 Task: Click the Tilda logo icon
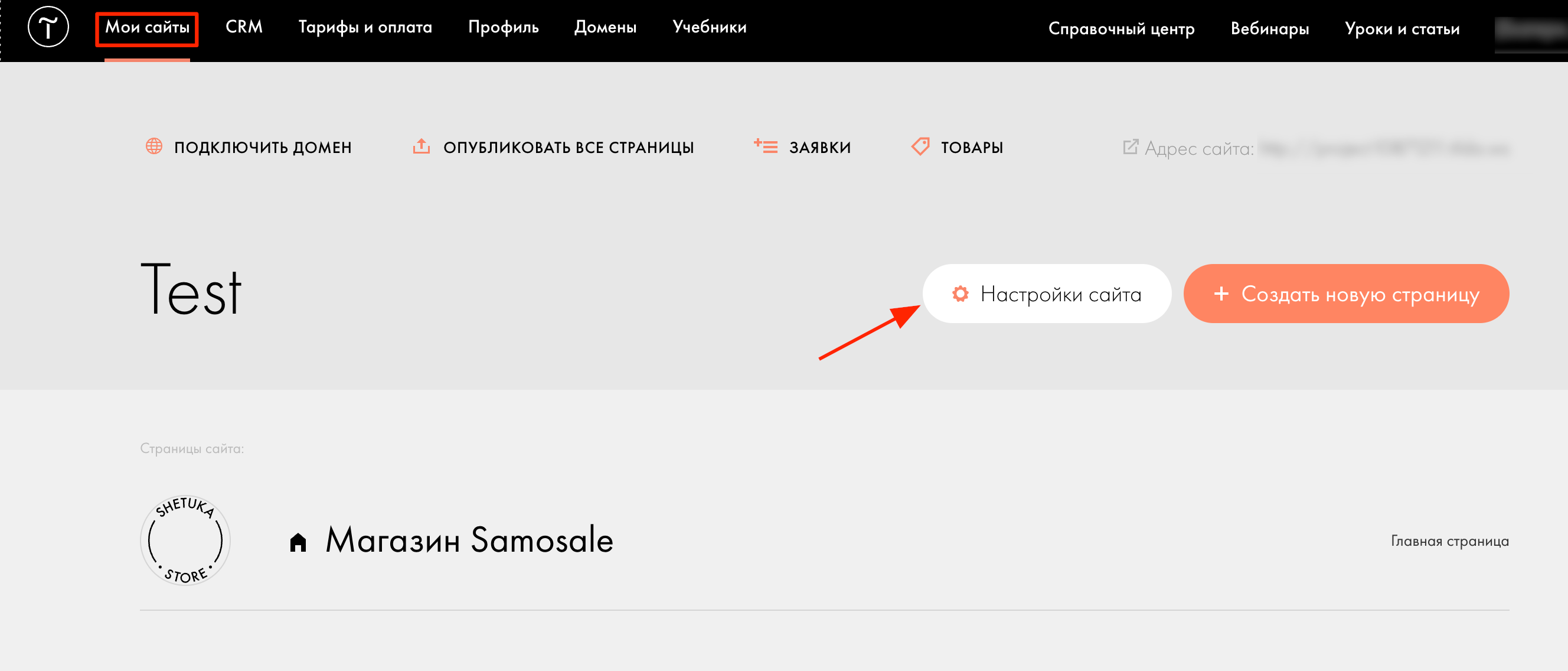(48, 27)
